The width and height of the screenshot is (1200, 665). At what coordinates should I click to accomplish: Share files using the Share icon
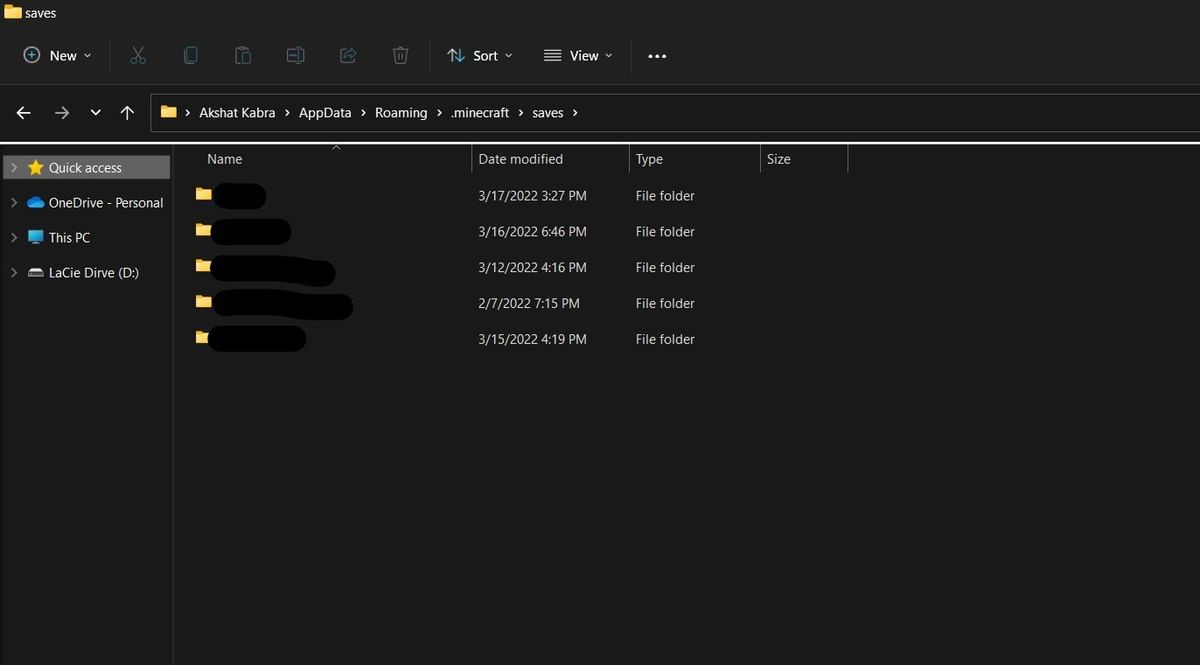(x=347, y=55)
